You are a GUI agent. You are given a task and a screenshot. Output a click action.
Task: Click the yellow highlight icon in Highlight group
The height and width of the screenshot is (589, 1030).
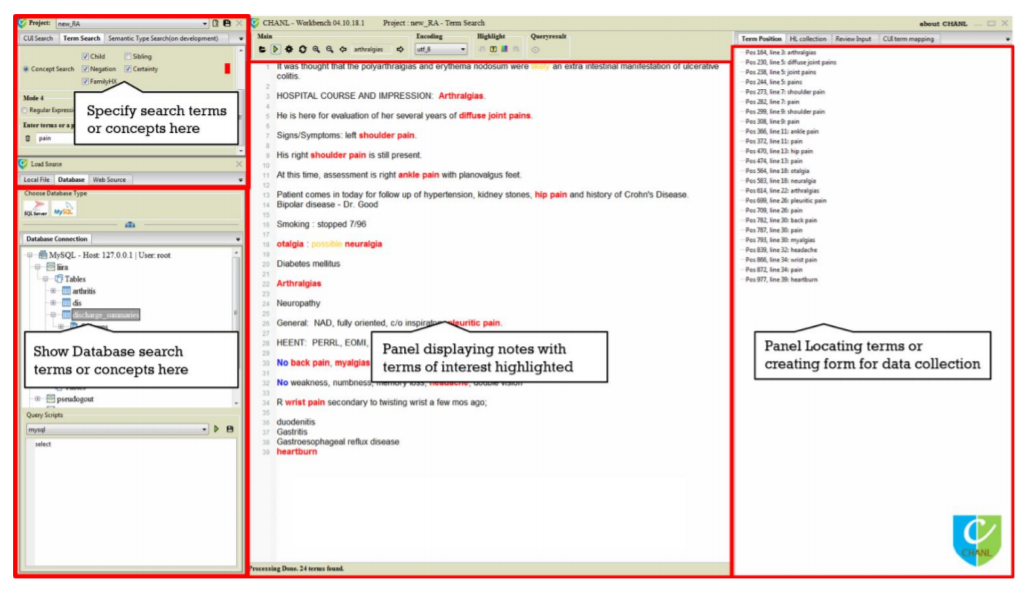[493, 49]
